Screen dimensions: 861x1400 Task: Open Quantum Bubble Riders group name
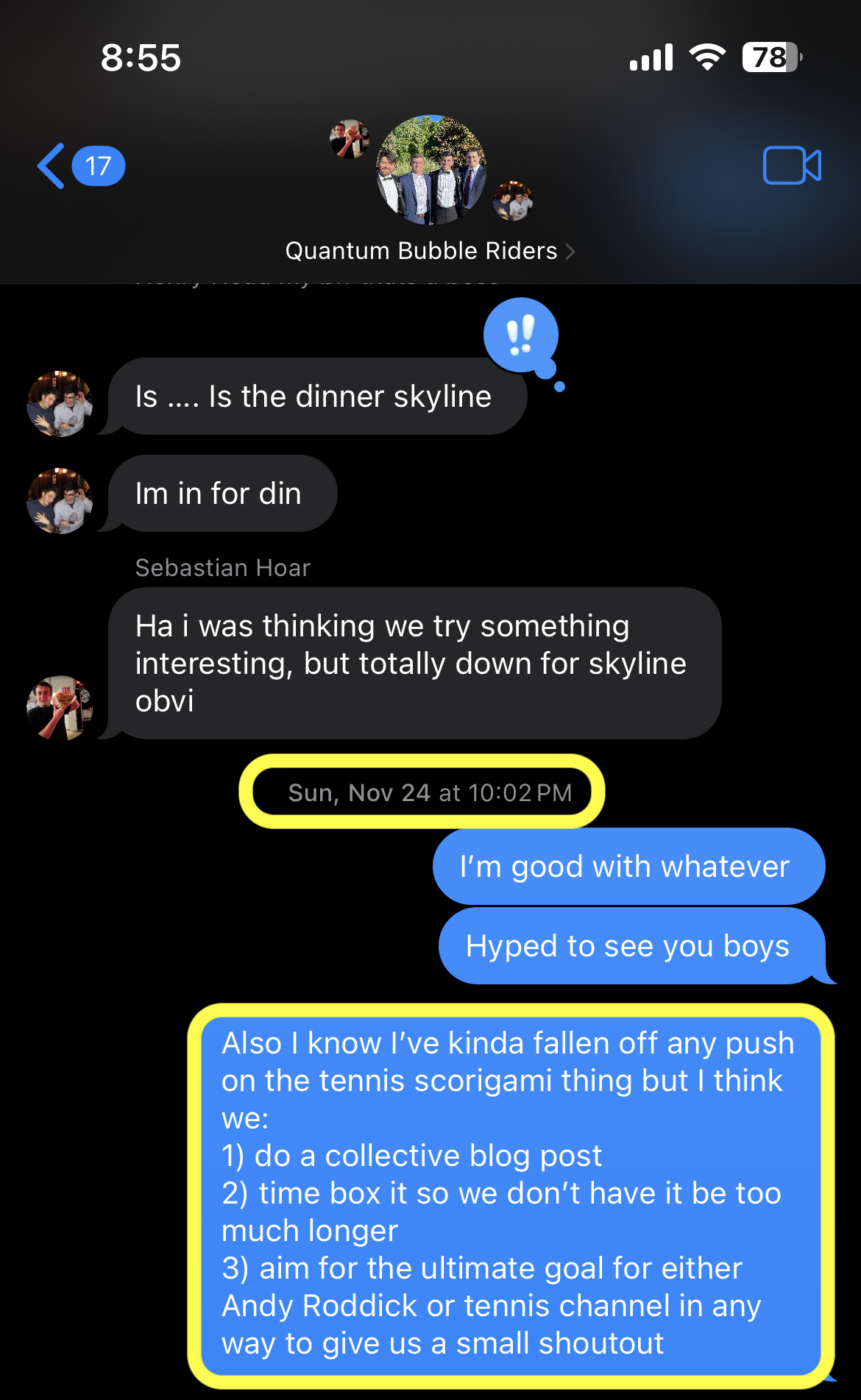click(x=421, y=251)
